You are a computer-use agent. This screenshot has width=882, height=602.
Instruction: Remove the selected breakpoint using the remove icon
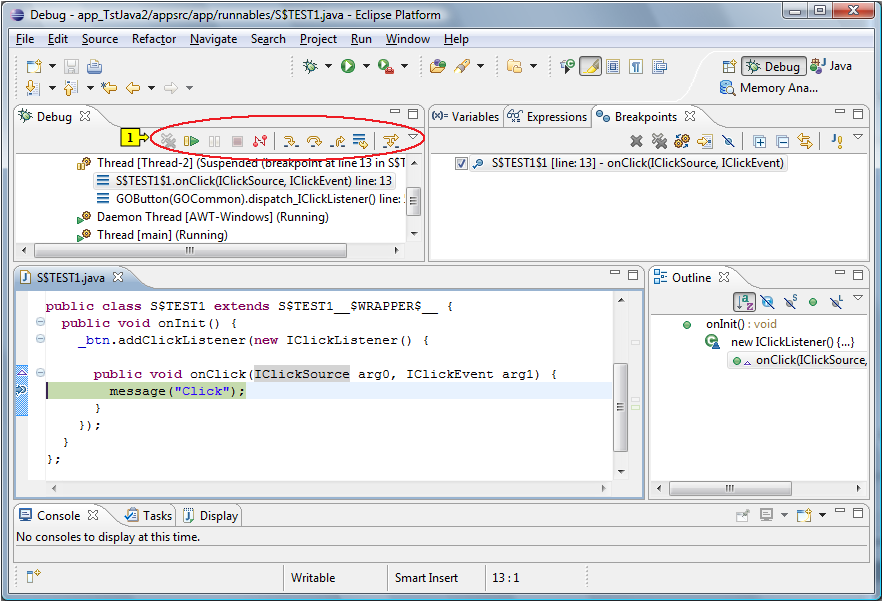tap(636, 141)
